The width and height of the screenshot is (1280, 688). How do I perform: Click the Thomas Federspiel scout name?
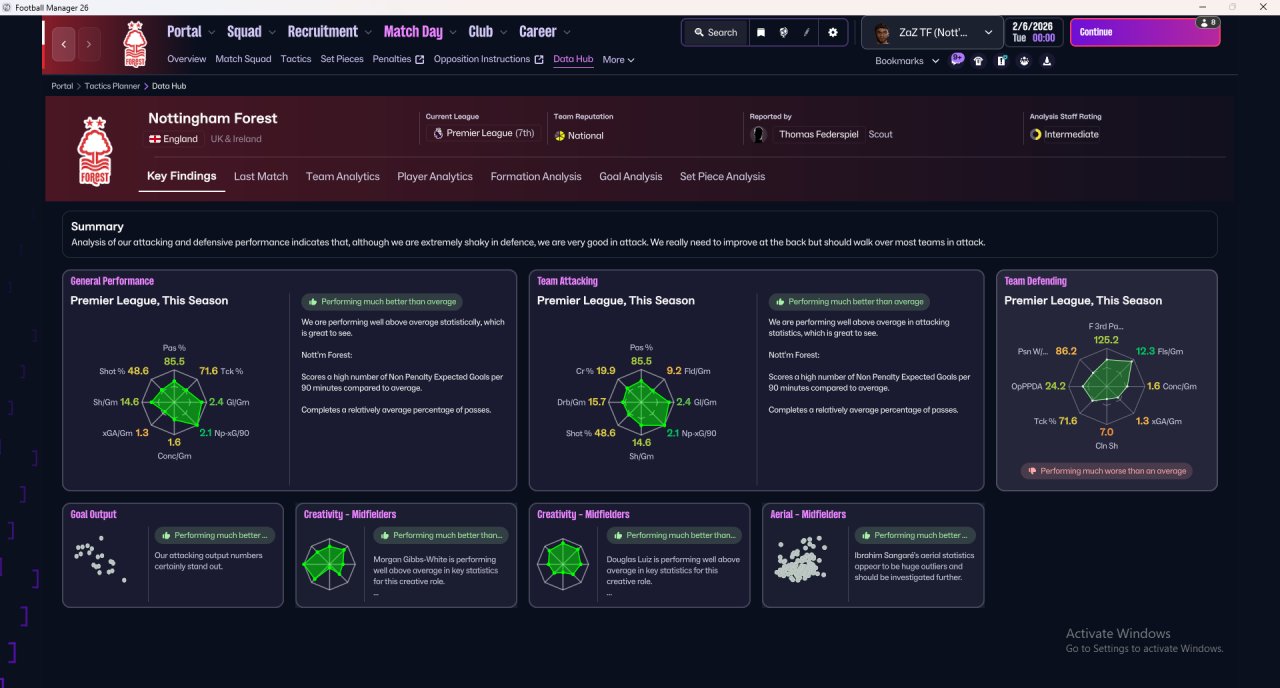pos(821,134)
